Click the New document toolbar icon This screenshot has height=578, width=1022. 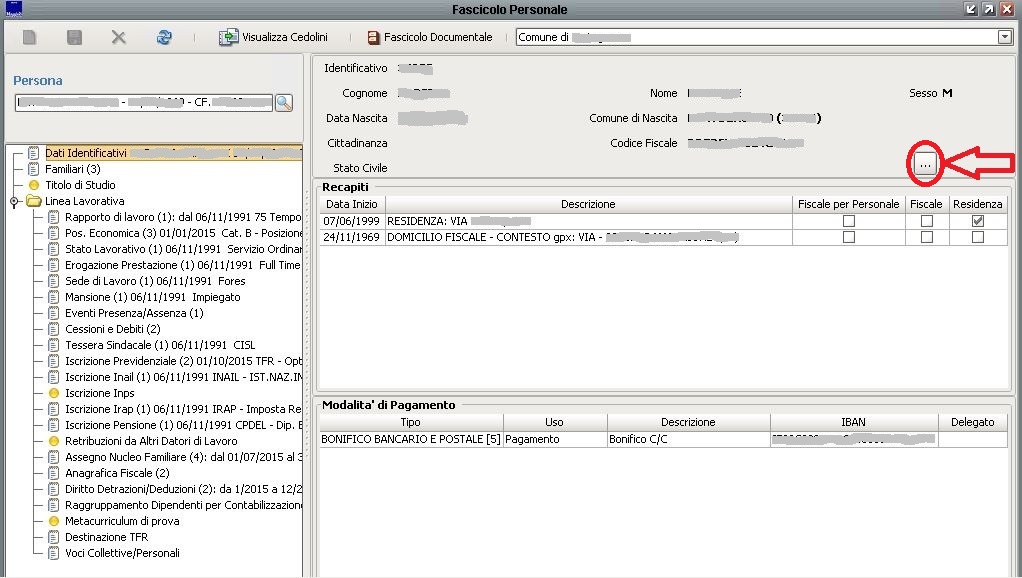pos(30,38)
